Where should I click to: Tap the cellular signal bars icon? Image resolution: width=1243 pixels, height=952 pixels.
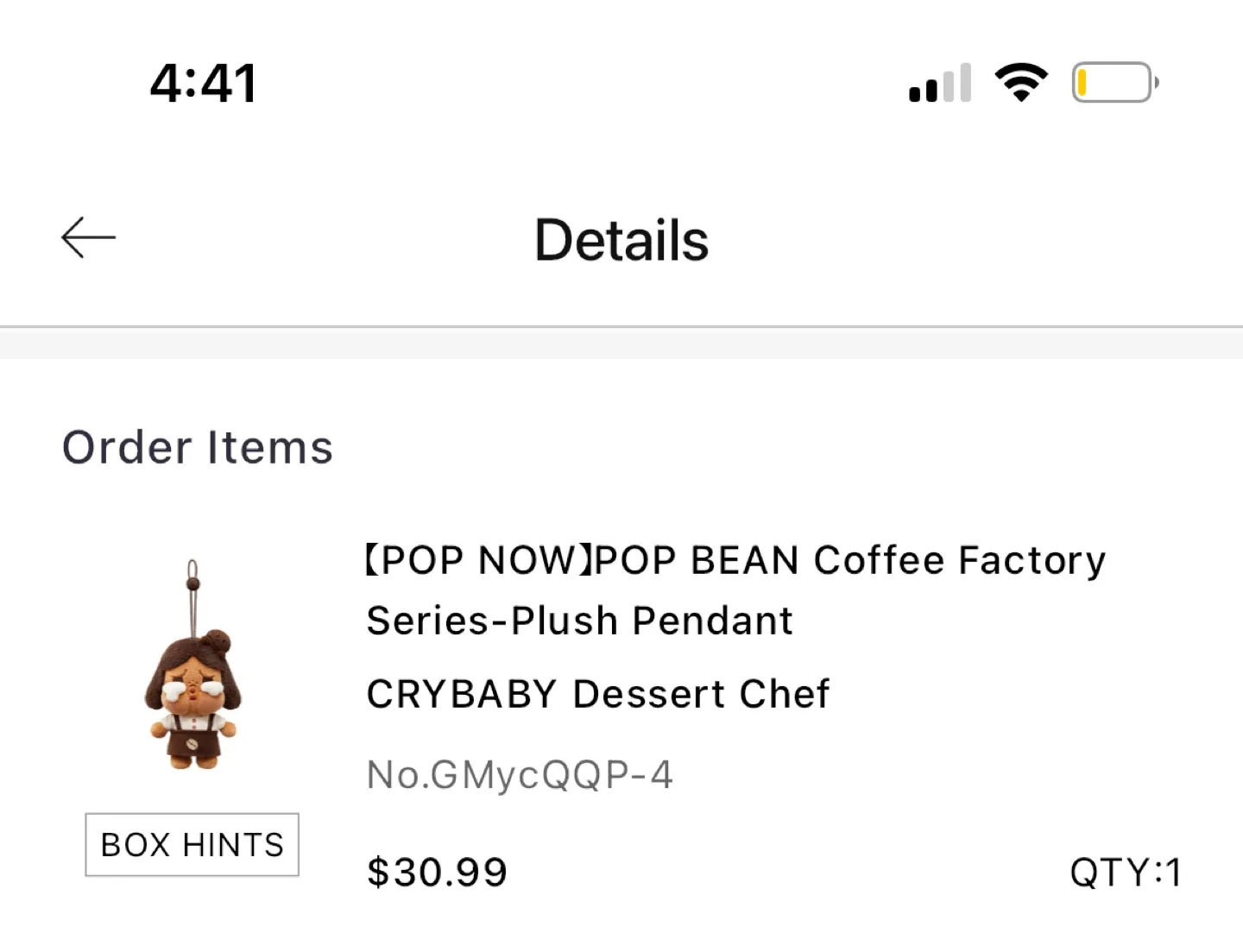tap(938, 82)
